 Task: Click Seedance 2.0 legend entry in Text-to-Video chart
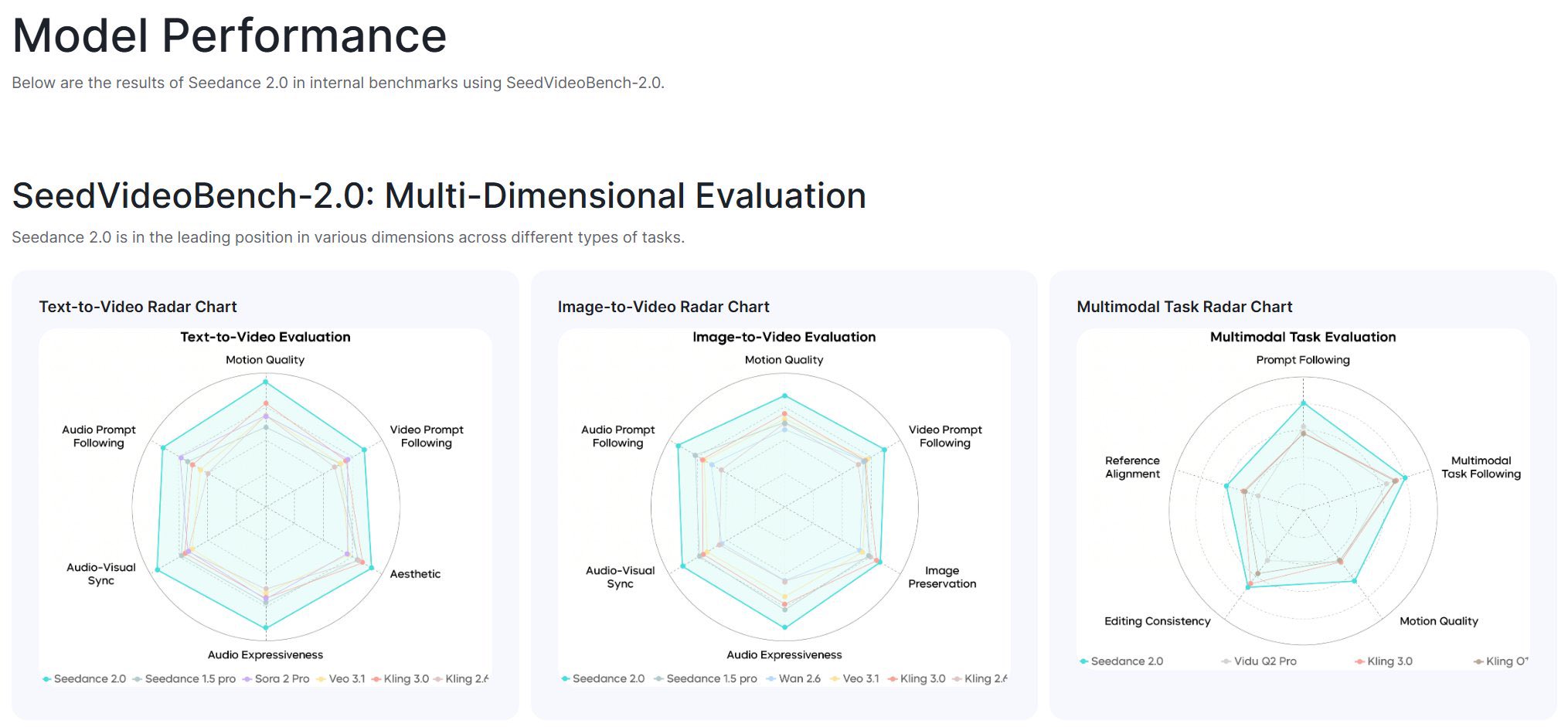tap(84, 679)
